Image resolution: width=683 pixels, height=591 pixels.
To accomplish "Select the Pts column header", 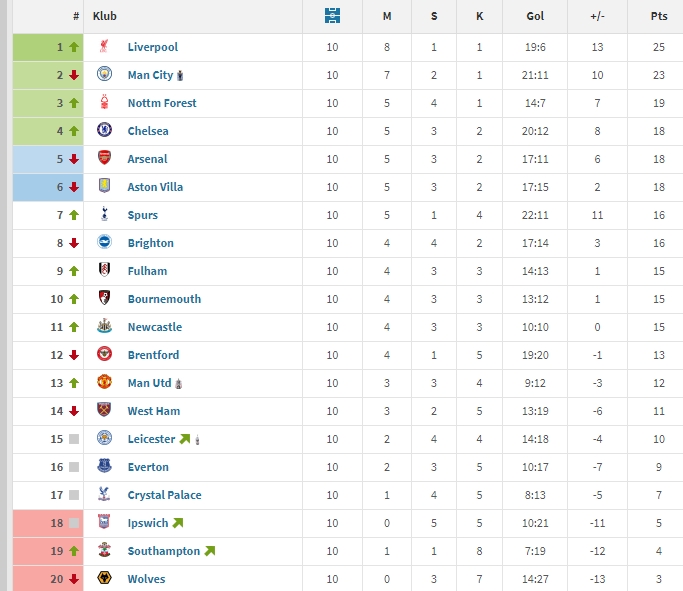I will [x=659, y=16].
